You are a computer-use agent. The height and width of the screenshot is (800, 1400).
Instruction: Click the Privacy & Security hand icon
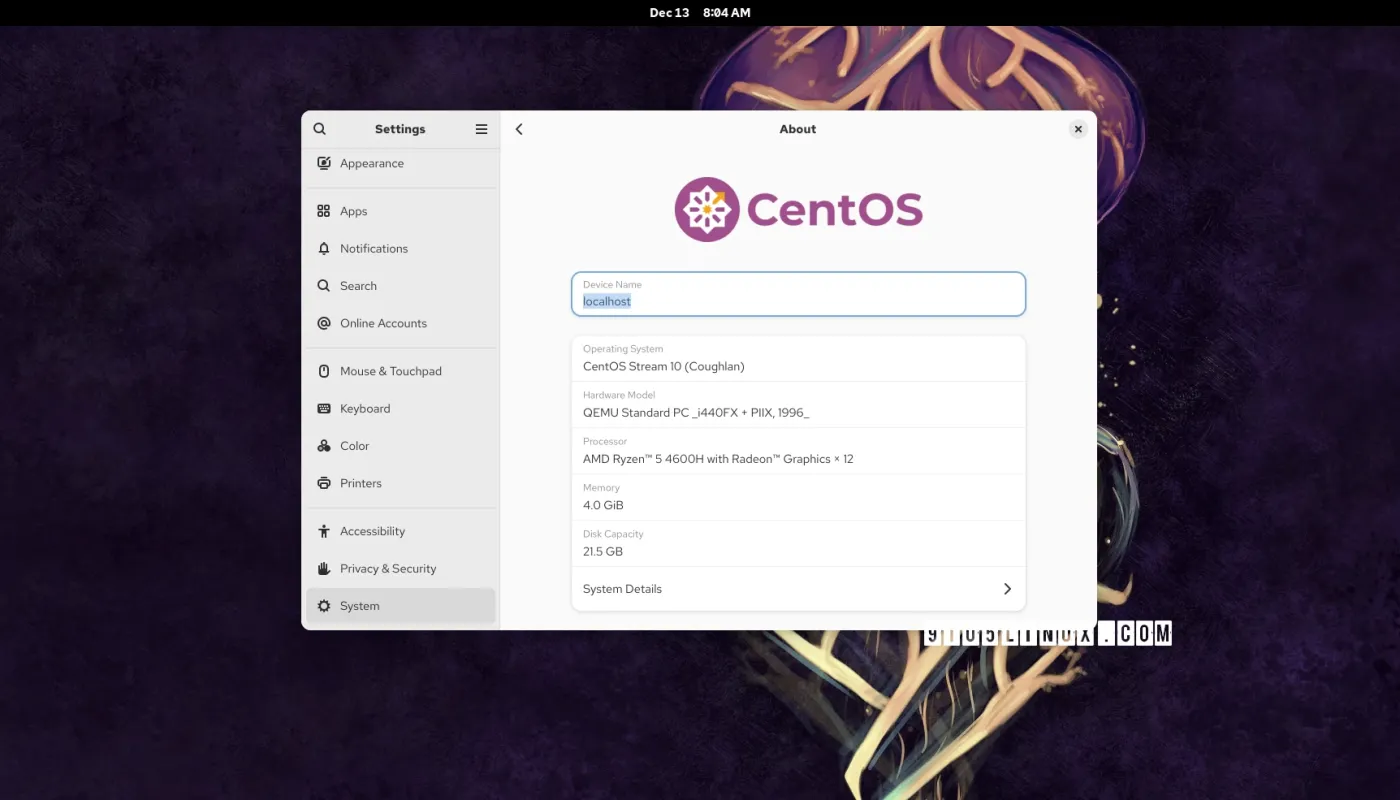[x=323, y=568]
